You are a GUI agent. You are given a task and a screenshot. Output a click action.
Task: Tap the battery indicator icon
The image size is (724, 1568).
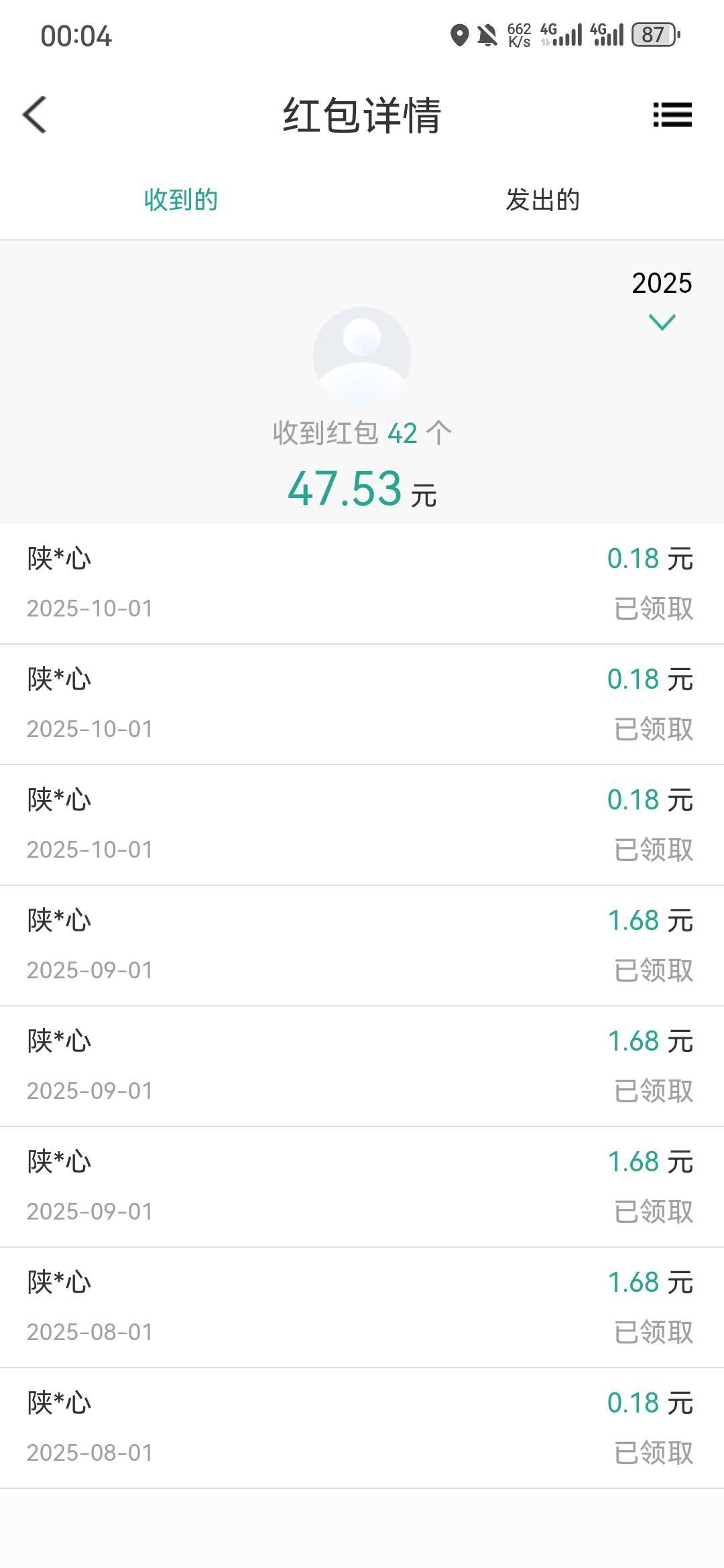pos(656,35)
